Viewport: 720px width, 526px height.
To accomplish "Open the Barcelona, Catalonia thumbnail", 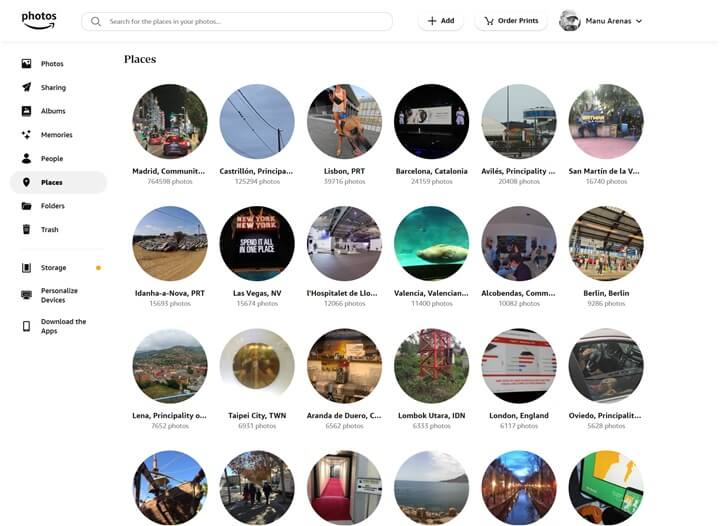I will pos(432,121).
